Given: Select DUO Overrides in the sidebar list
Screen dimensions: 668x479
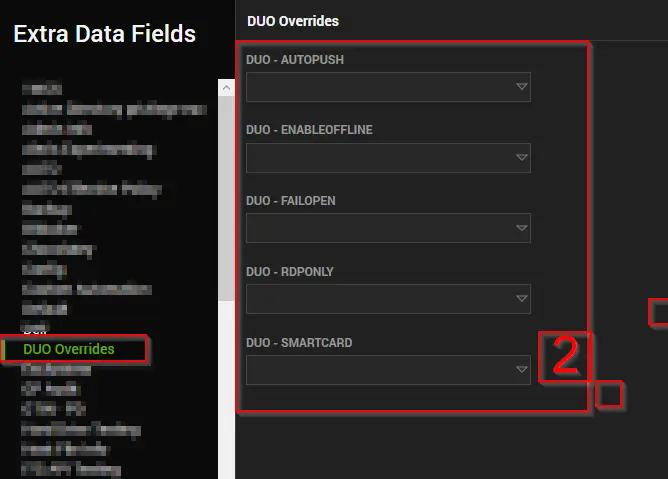Looking at the screenshot, I should point(69,349).
